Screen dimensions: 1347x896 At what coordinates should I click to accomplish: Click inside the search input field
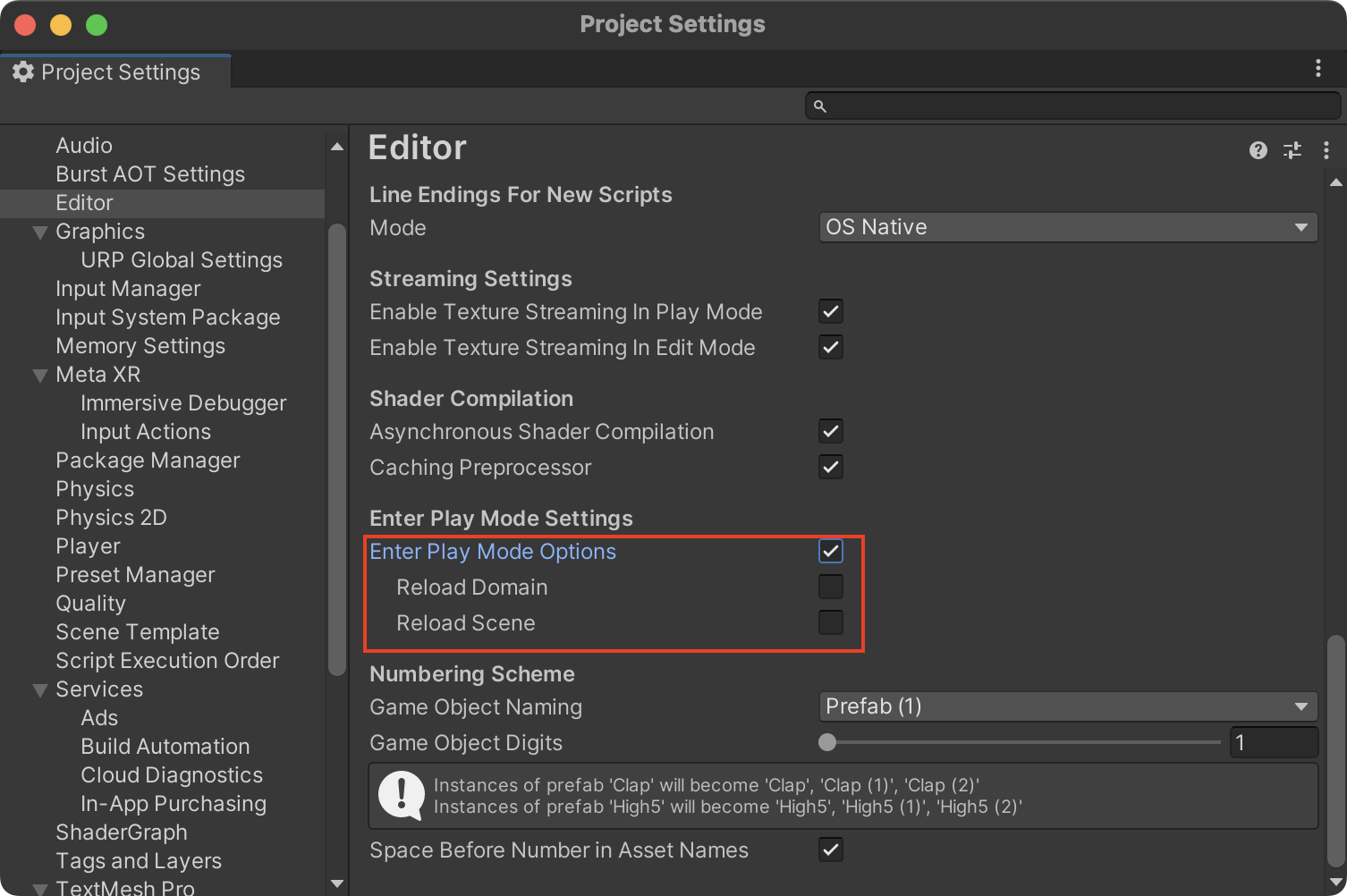point(1029,106)
